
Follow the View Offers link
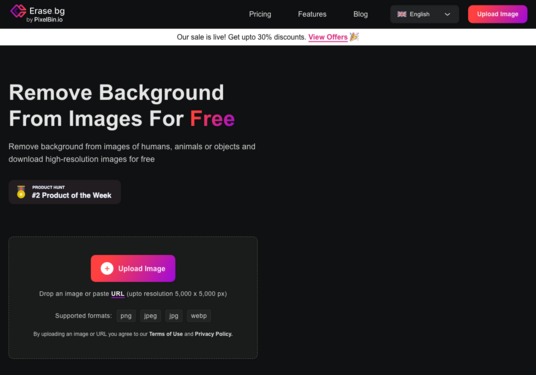click(x=328, y=37)
